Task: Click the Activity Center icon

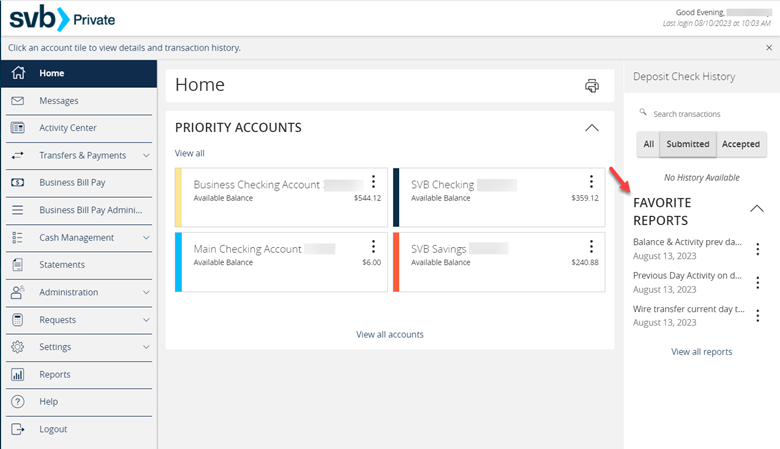Action: (17, 128)
